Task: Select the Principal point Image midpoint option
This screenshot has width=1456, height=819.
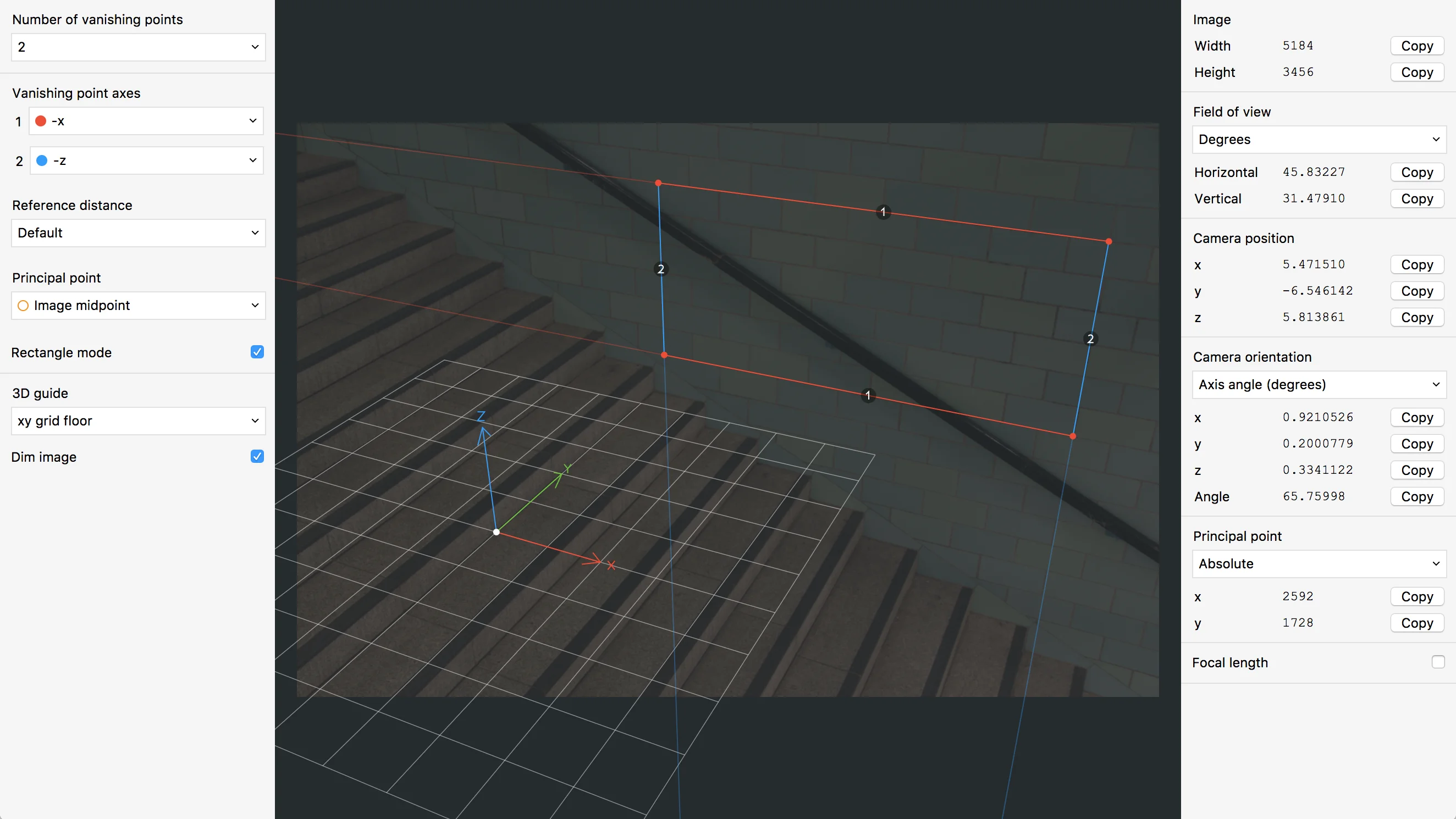Action: coord(136,305)
